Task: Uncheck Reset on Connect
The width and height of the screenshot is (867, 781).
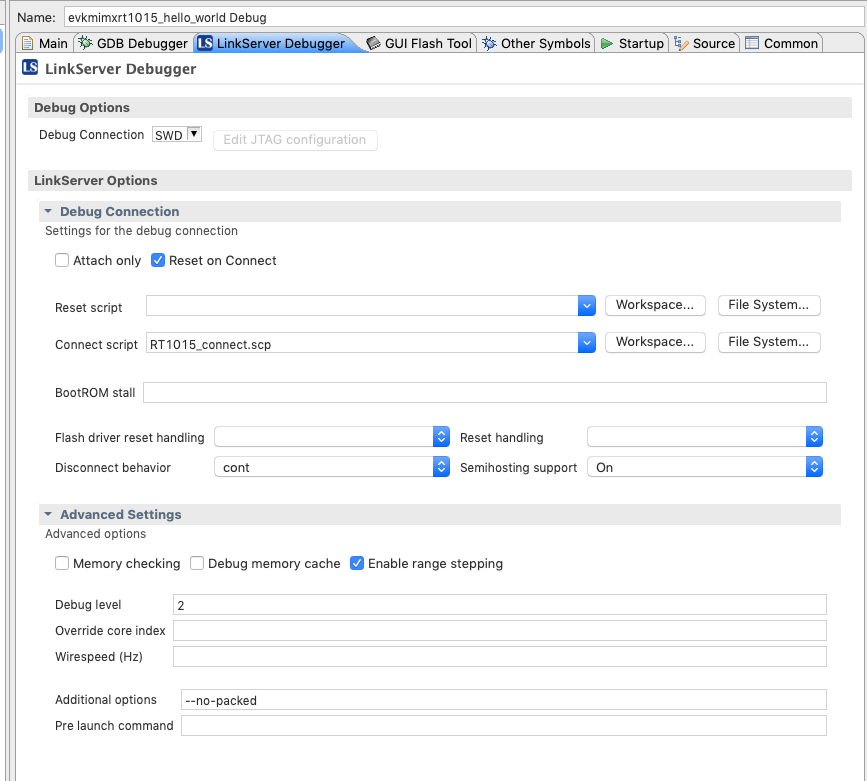Action: (x=158, y=261)
